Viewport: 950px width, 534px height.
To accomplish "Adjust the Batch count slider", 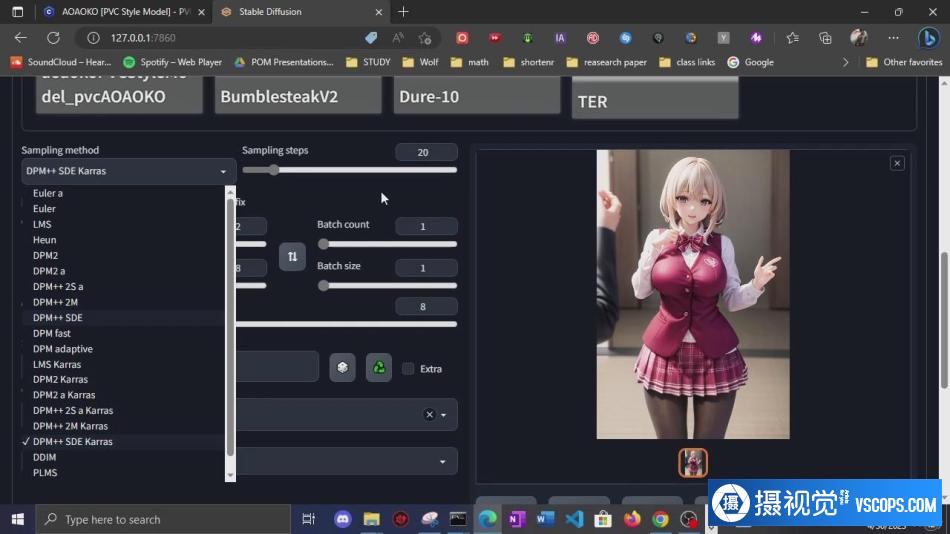I will (387, 244).
